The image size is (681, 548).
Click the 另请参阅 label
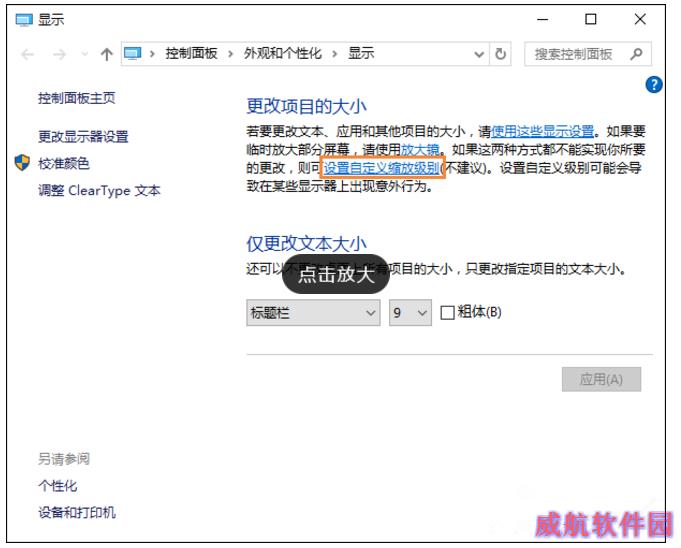pyautogui.click(x=64, y=459)
